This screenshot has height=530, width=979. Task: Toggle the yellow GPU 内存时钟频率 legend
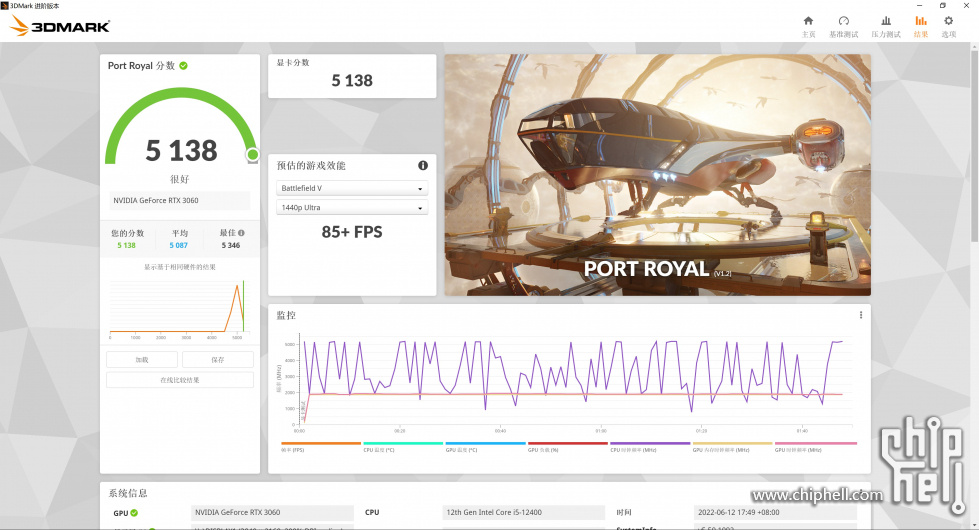[732, 446]
